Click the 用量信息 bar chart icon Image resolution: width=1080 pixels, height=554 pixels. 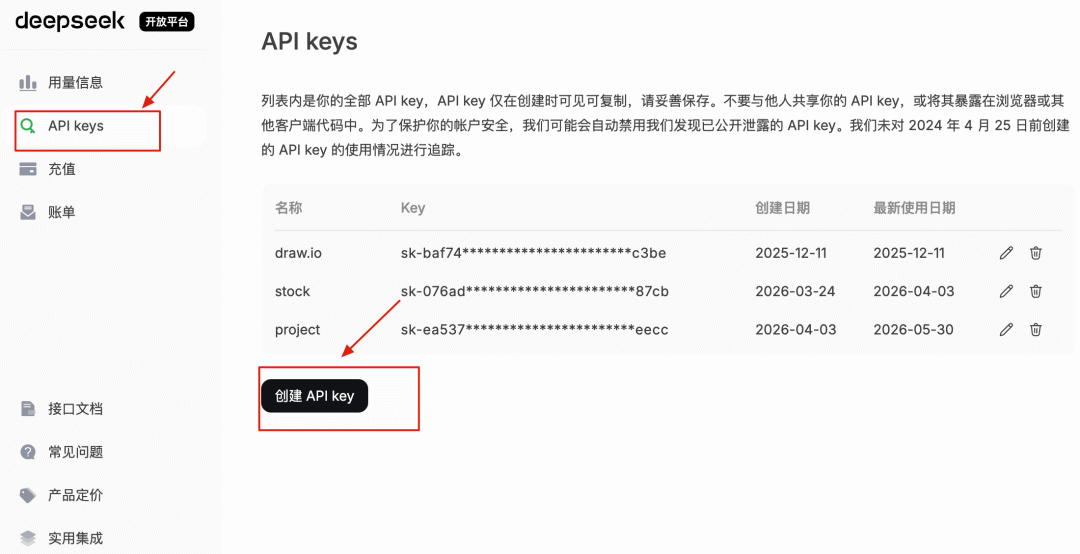pyautogui.click(x=28, y=83)
